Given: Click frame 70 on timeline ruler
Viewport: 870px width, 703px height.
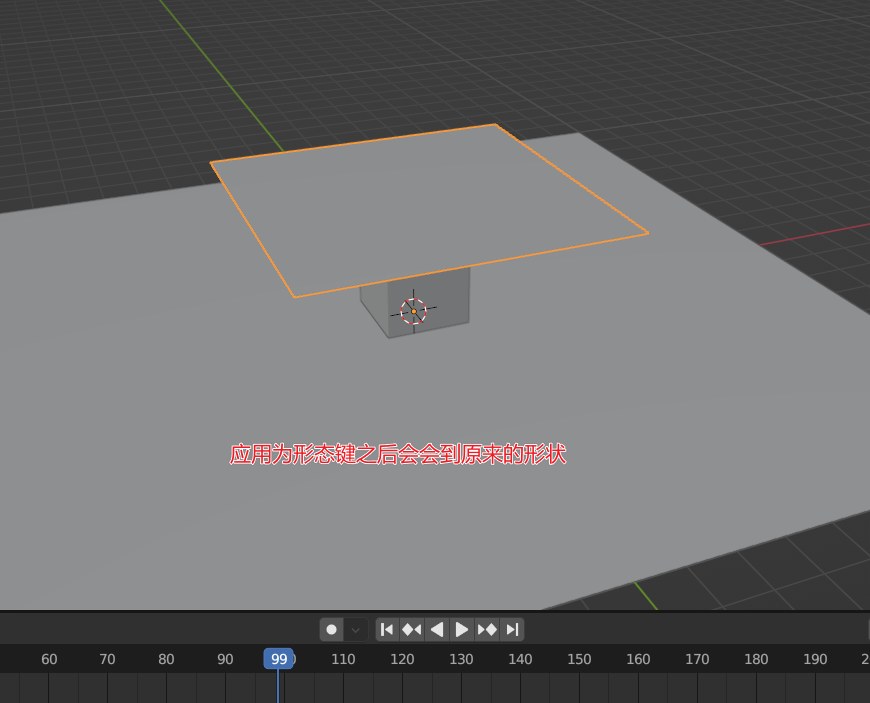Looking at the screenshot, I should [x=107, y=659].
